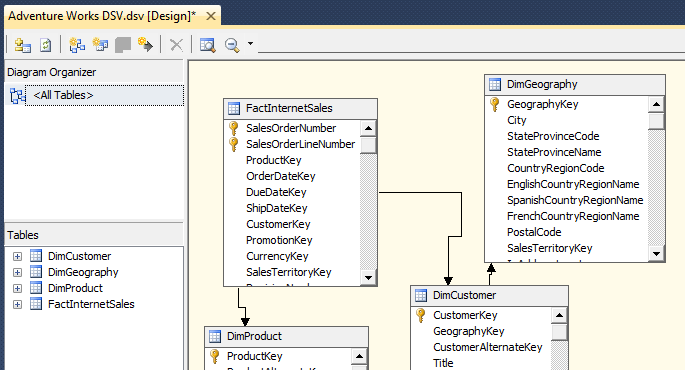Click table icon in DimGeography diagram header
This screenshot has height=370, width=685.
(495, 84)
